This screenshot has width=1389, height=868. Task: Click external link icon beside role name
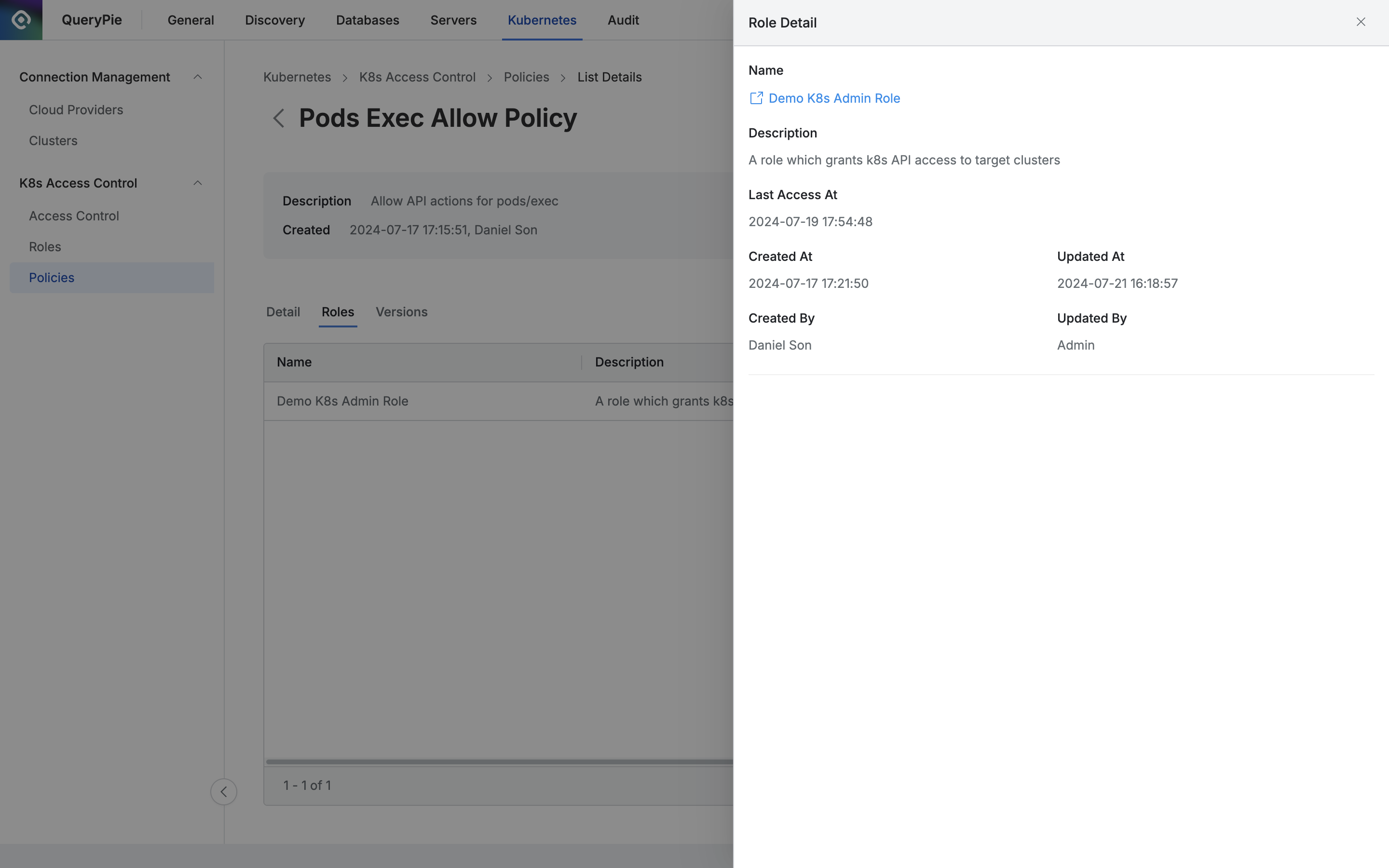pos(756,98)
